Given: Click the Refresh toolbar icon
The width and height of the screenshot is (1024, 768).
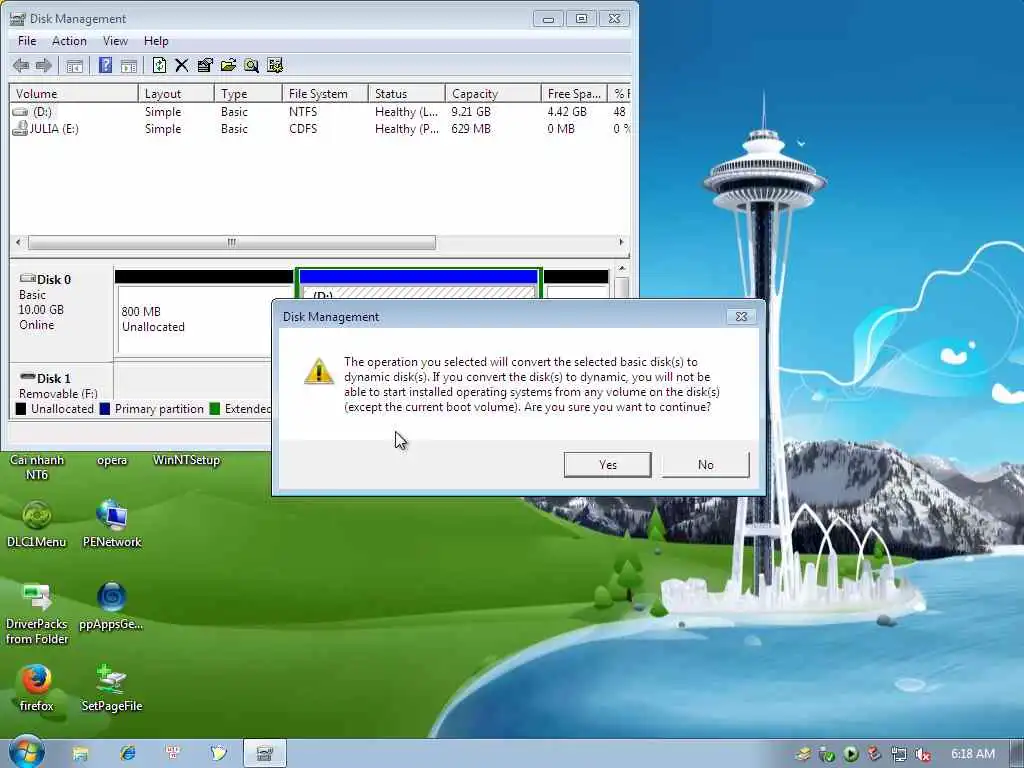Looking at the screenshot, I should [159, 65].
